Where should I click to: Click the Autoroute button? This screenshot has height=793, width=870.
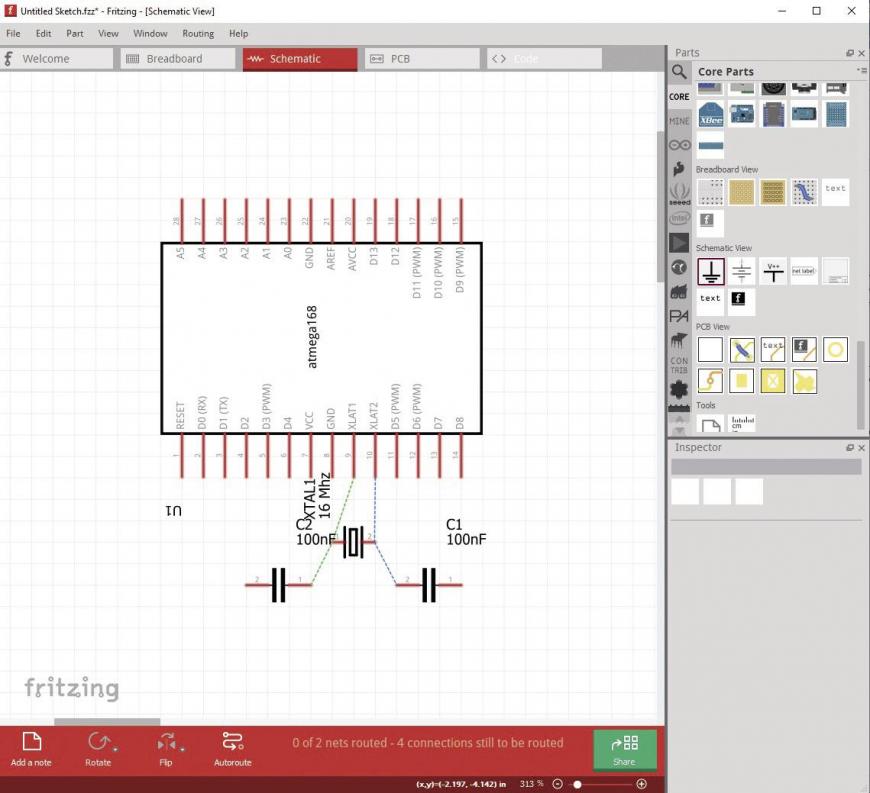pyautogui.click(x=232, y=750)
